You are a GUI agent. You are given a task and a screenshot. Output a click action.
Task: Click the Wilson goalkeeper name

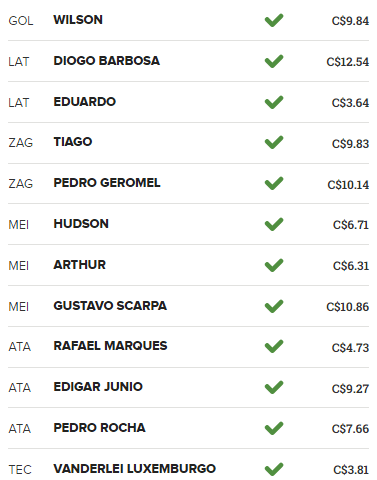click(78, 20)
